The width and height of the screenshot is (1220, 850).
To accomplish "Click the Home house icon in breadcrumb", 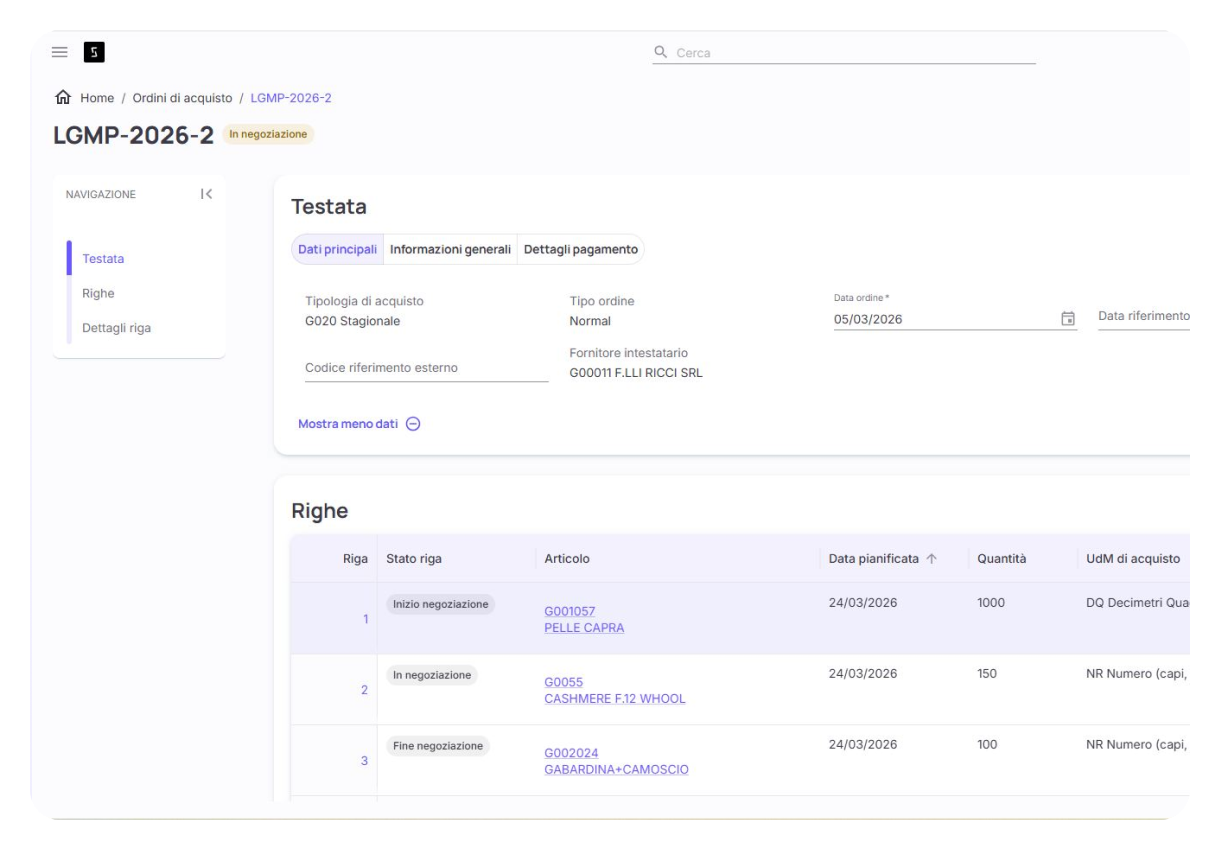I will coord(63,98).
